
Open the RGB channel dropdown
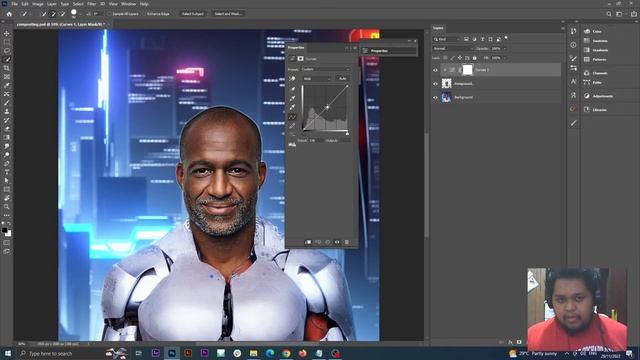click(x=317, y=78)
